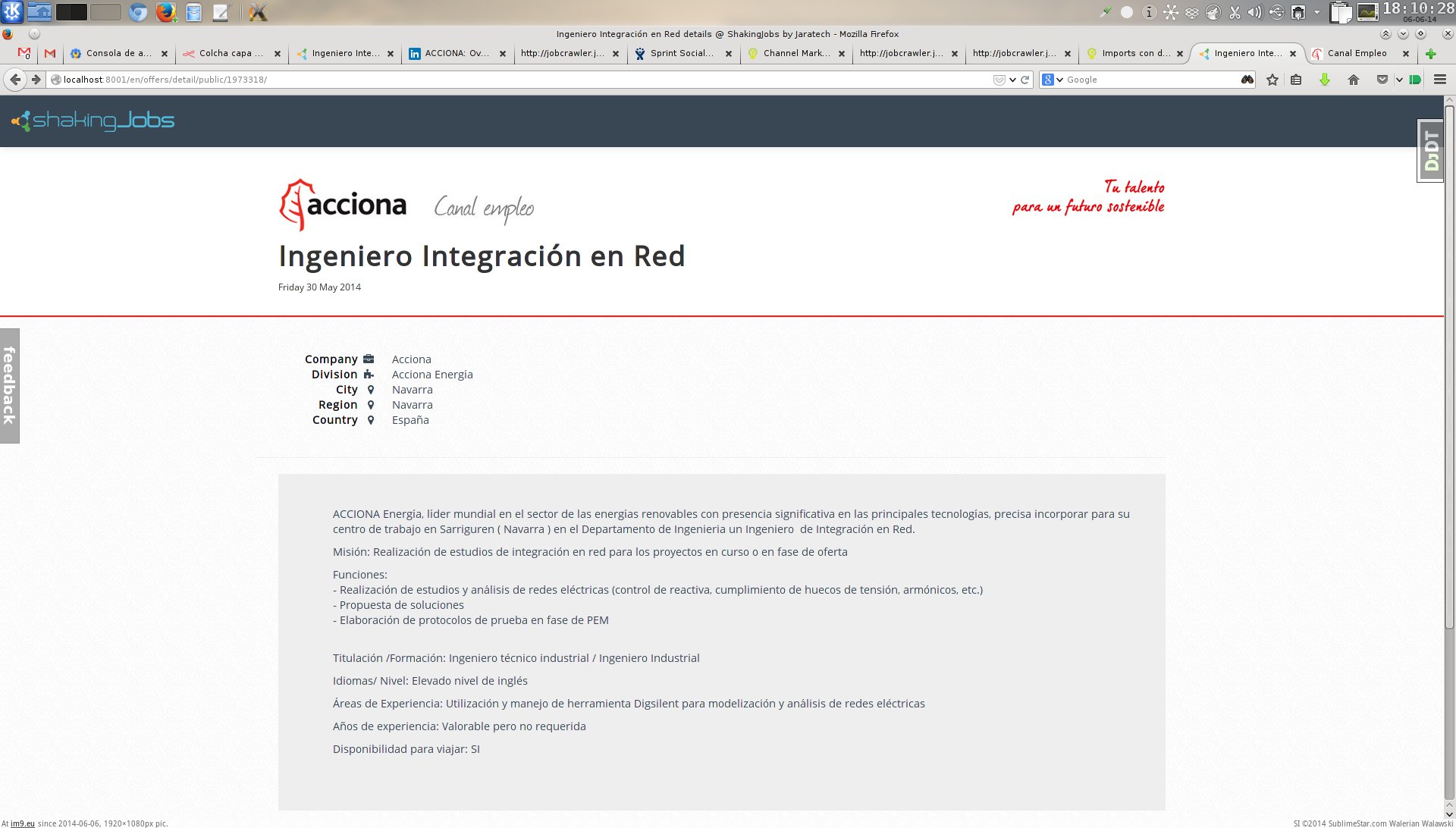The width and height of the screenshot is (1456, 828).
Task: Switch to the Canal Empleo tab
Action: coord(1357,53)
